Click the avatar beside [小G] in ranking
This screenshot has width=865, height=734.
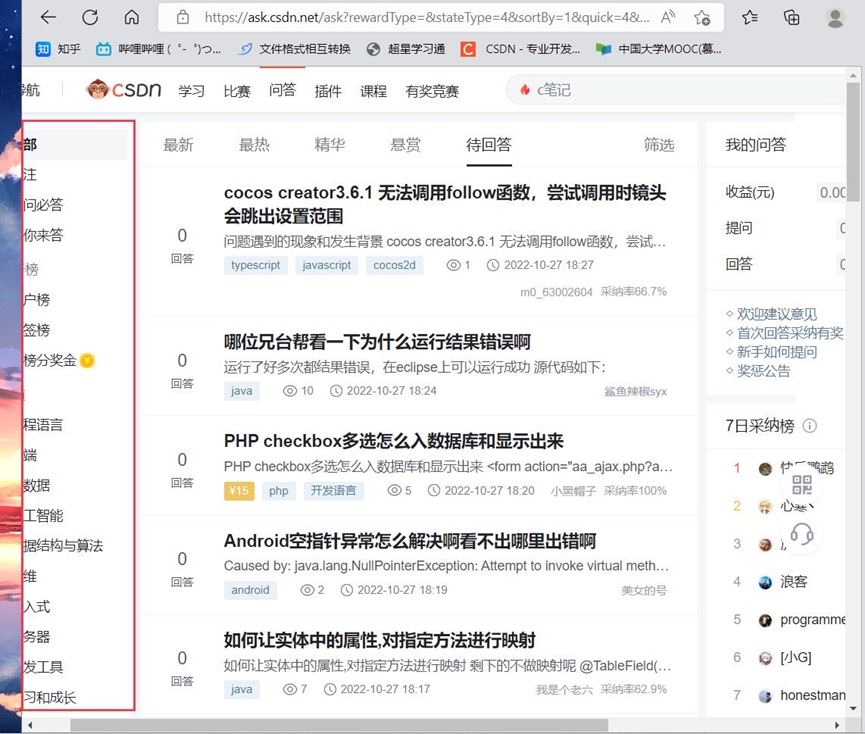(765, 658)
